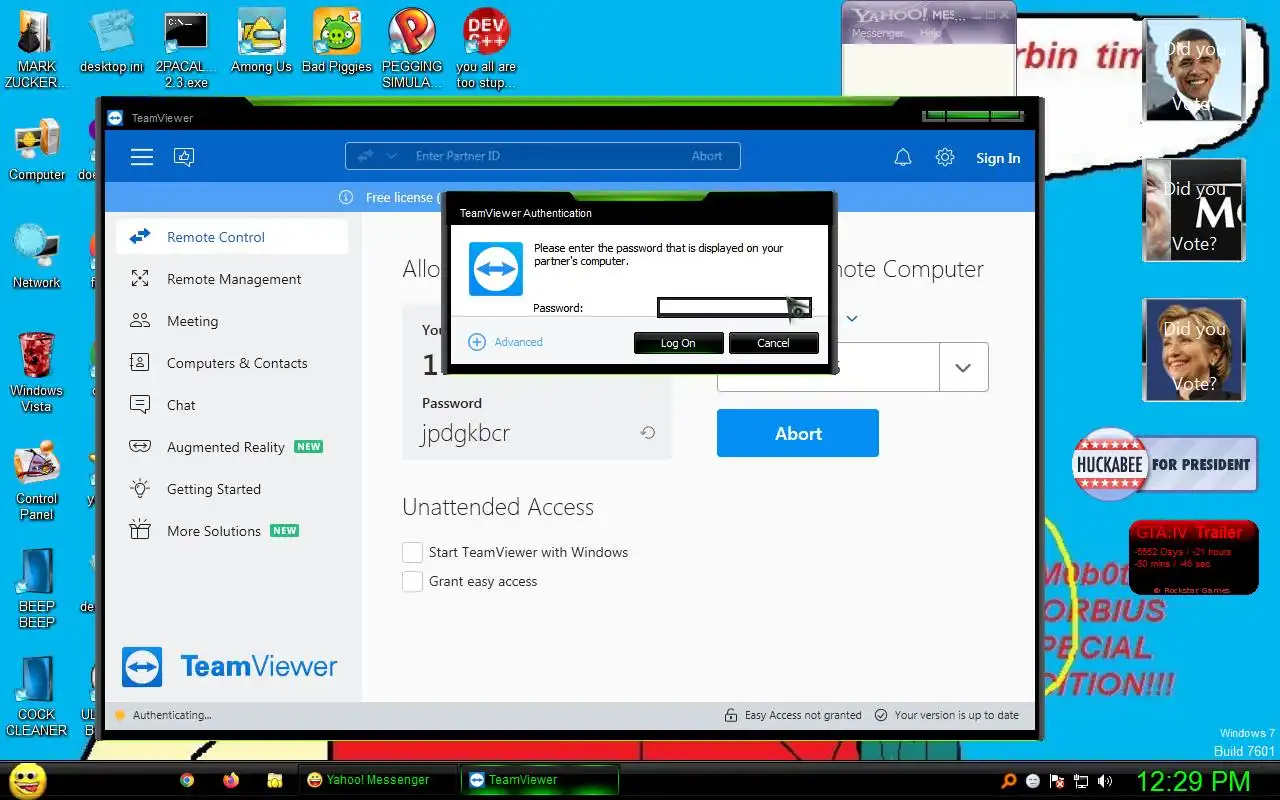Click the taskbar clock

(1193, 781)
